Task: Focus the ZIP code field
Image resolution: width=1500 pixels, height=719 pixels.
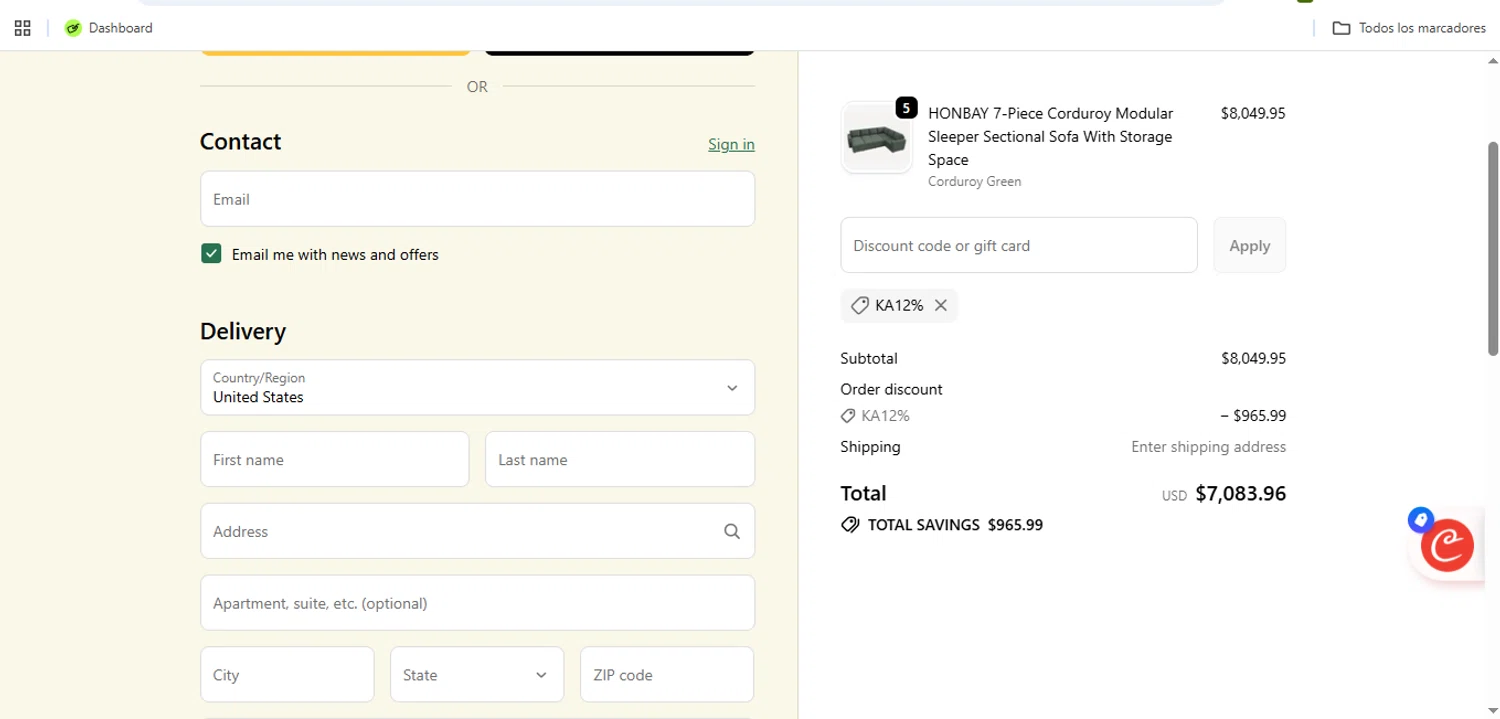Action: pos(667,675)
